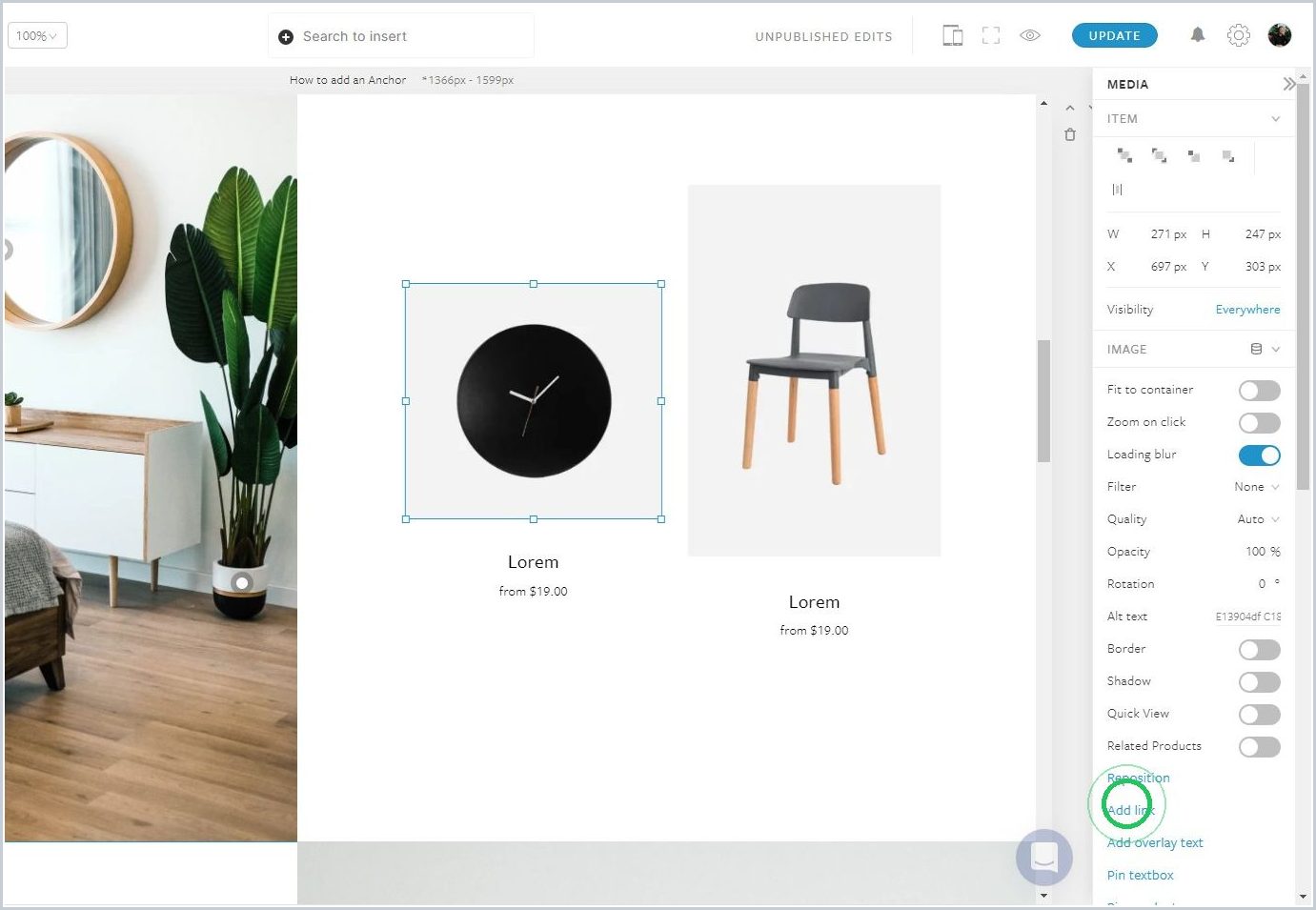Viewport: 1316px width, 910px height.
Task: Enable Zoom on click toggle
Action: tap(1259, 423)
